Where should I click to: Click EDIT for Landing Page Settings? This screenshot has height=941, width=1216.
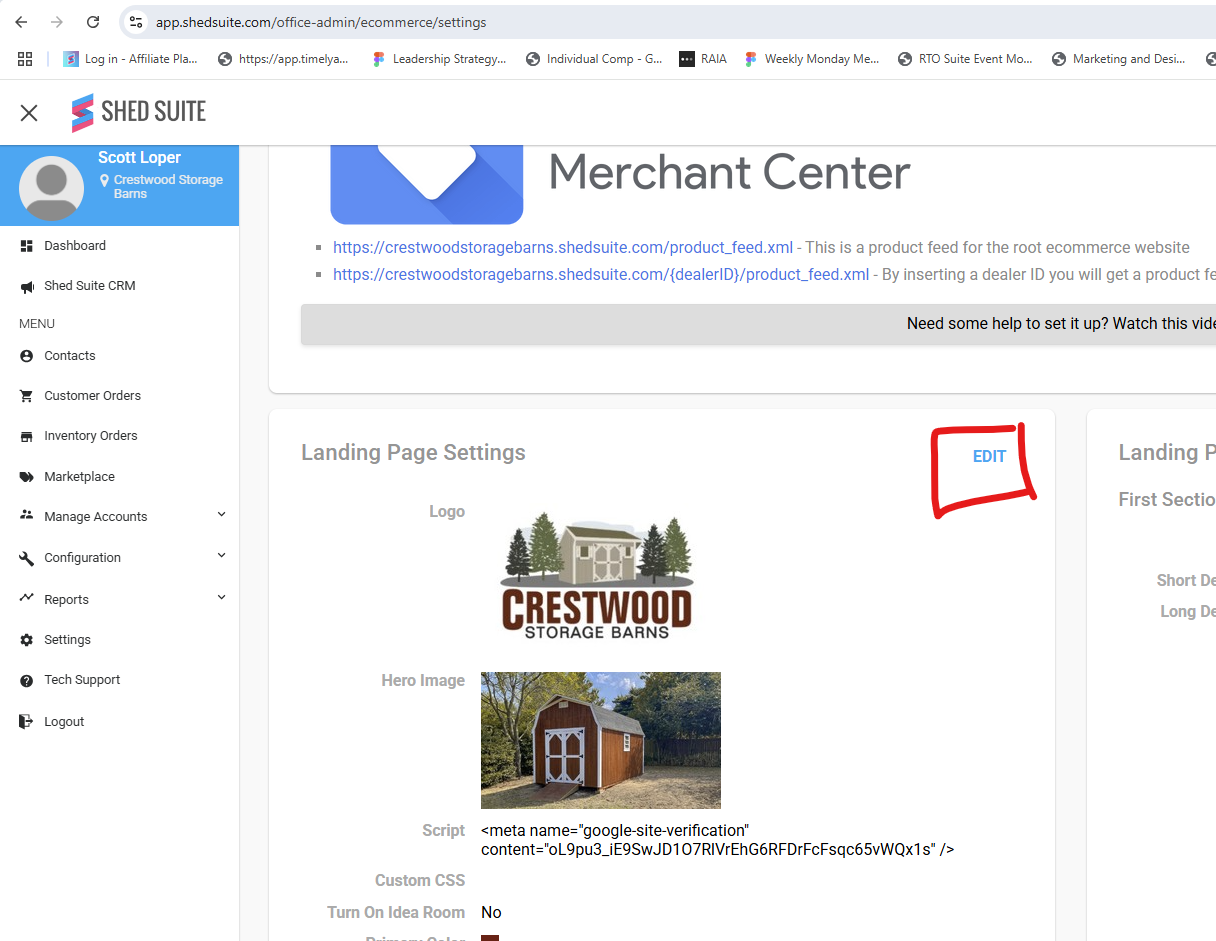(x=989, y=456)
